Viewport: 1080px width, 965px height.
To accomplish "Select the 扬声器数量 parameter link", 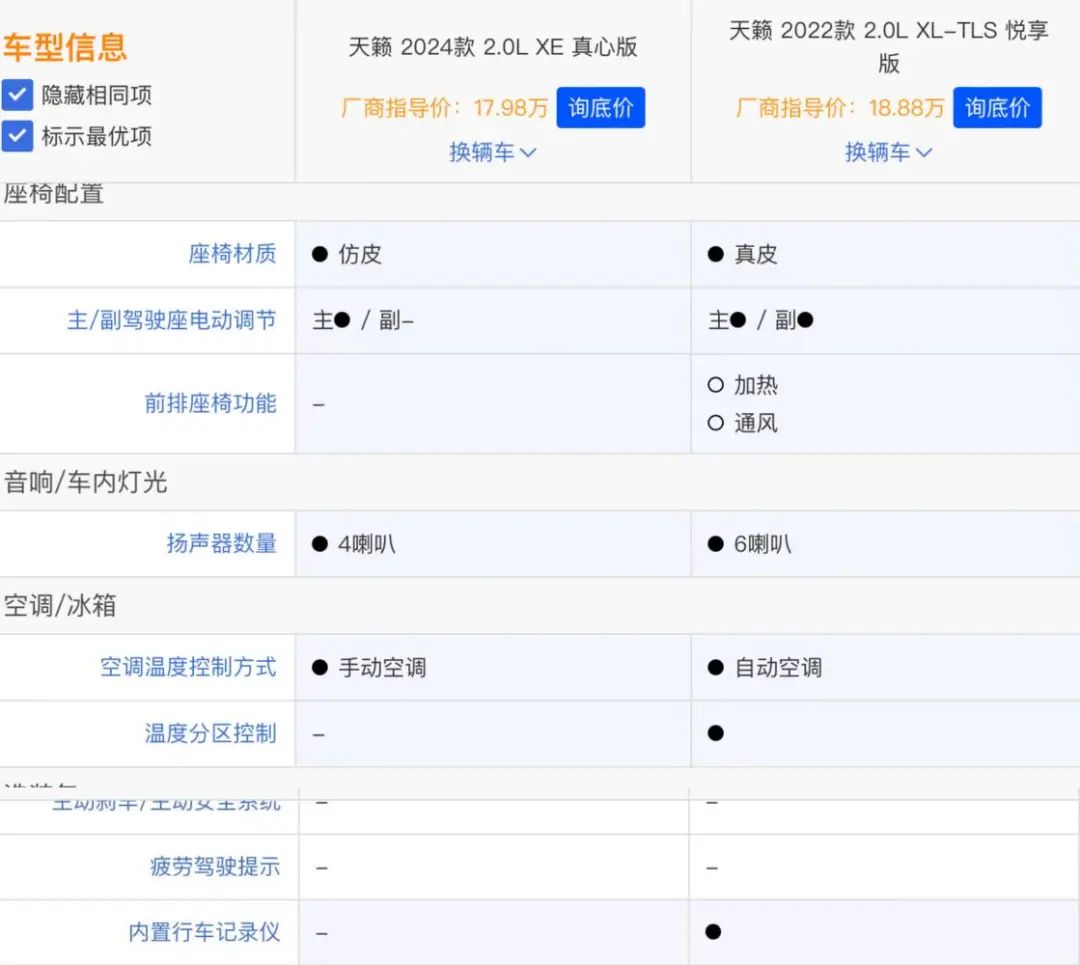I will 221,543.
